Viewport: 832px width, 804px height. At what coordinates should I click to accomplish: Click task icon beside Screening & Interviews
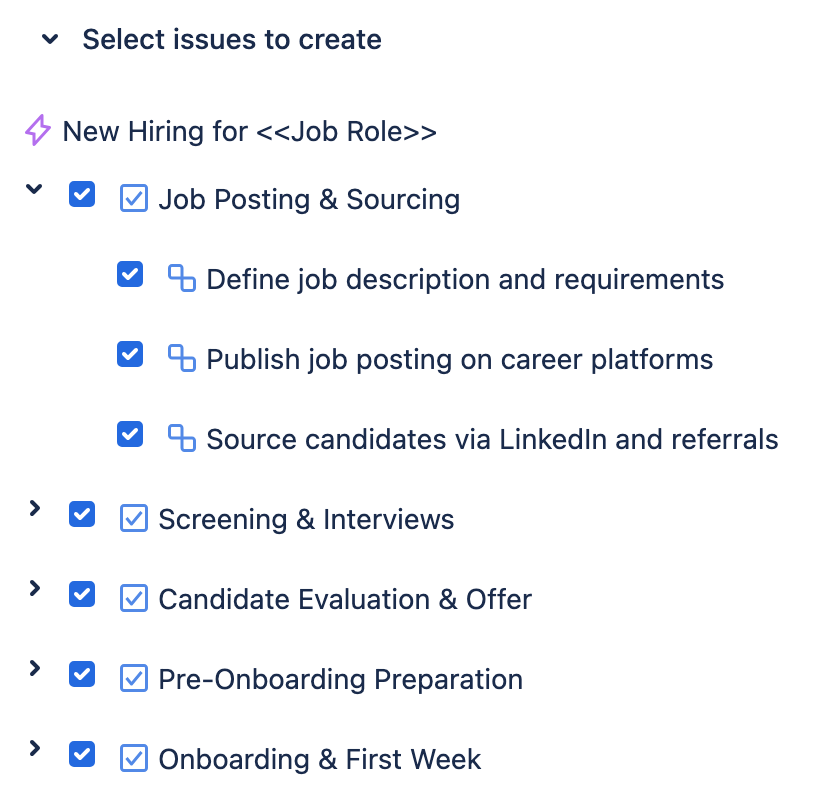(x=134, y=518)
